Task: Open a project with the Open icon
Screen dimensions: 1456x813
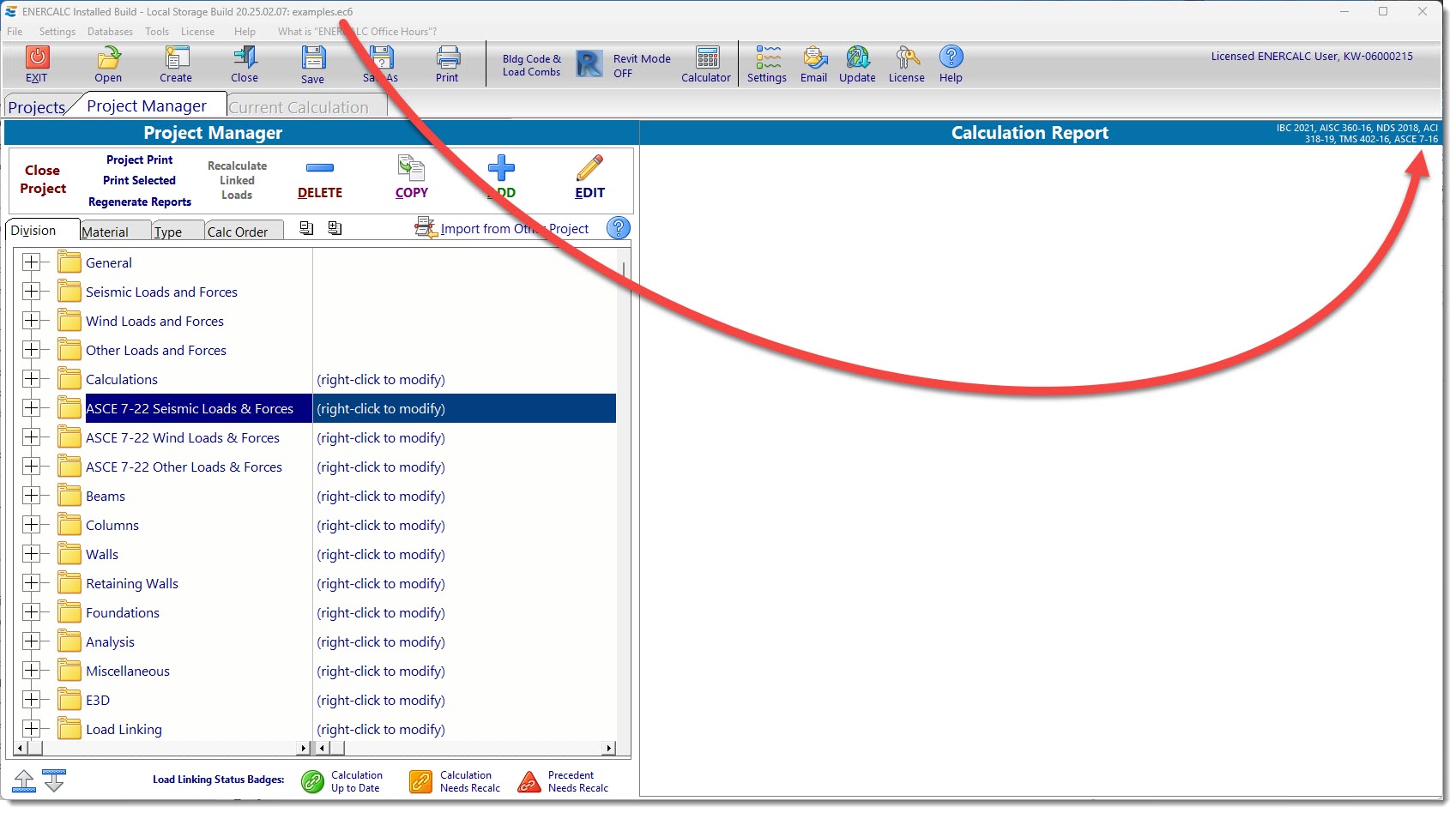Action: 108,57
